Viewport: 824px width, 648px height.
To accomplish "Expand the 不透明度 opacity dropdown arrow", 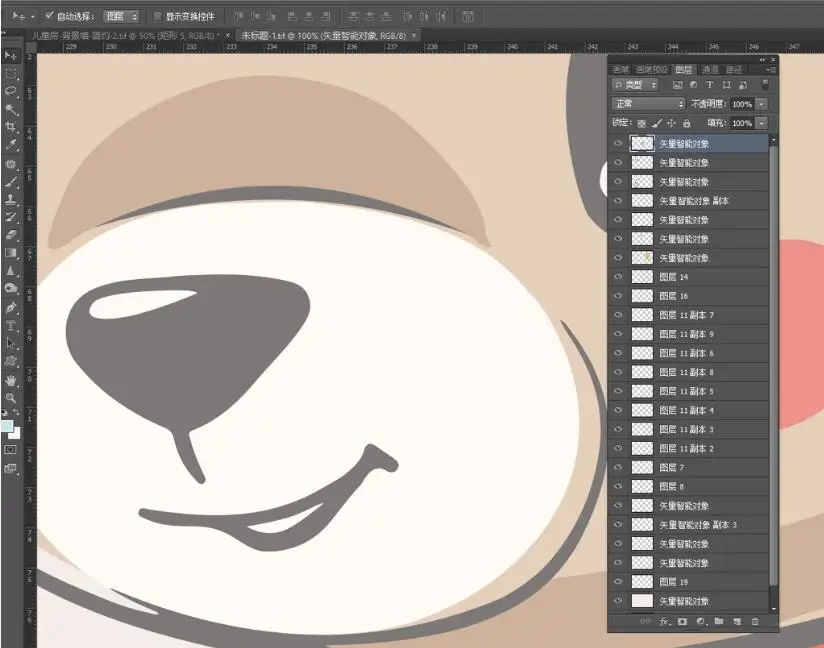I will (762, 104).
